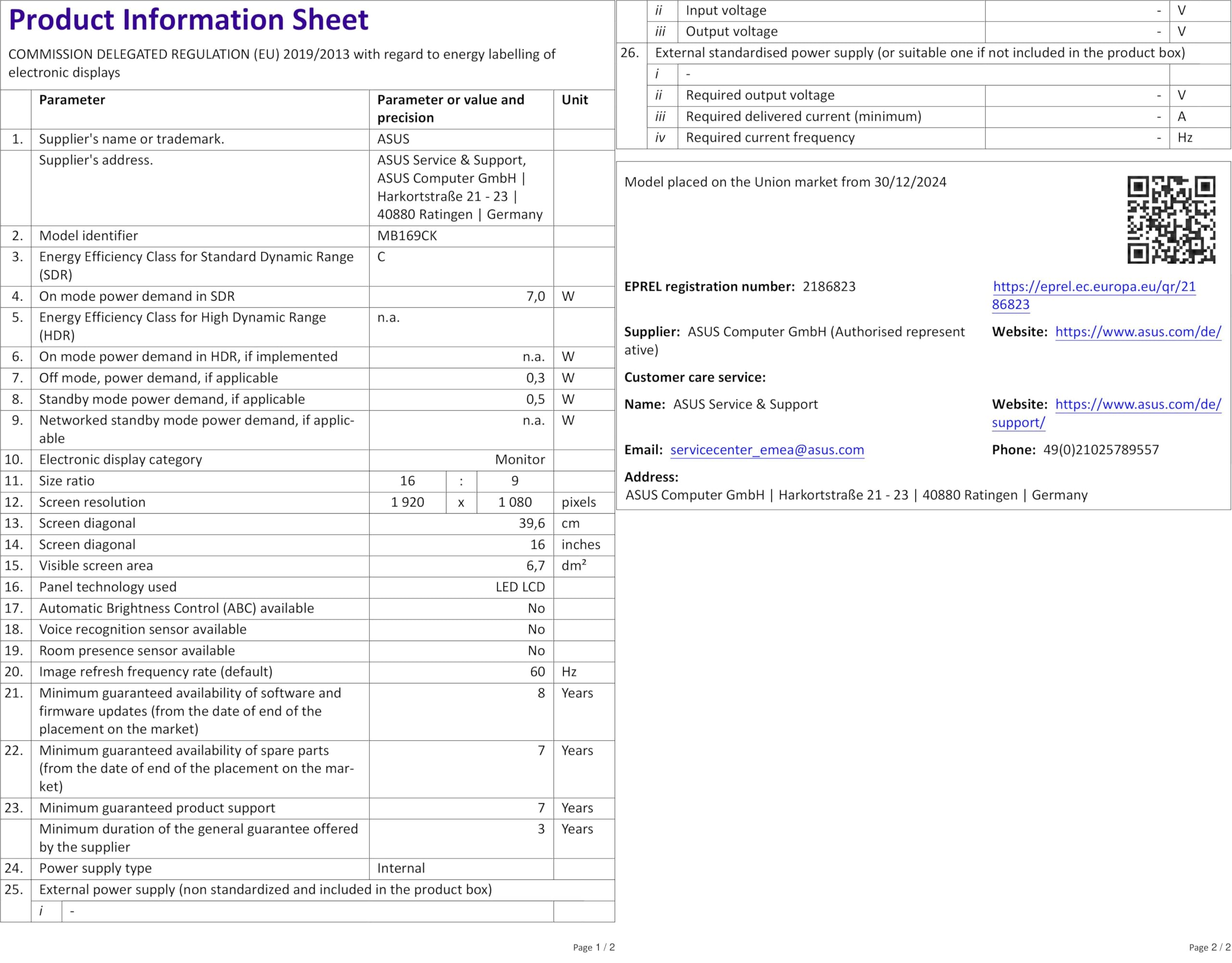Click the Page 1 / 2 footer
The width and height of the screenshot is (1232, 963).
coord(593,948)
